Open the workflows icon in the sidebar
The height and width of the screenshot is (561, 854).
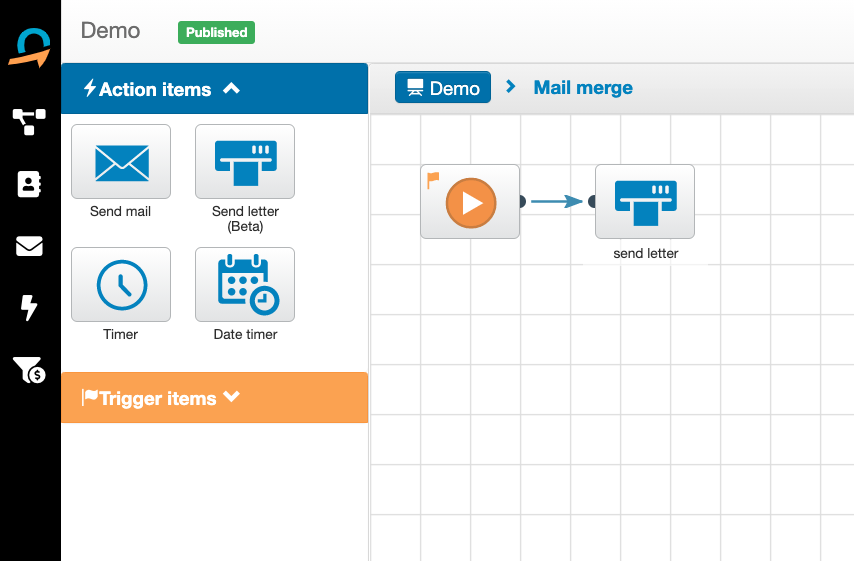coord(29,122)
